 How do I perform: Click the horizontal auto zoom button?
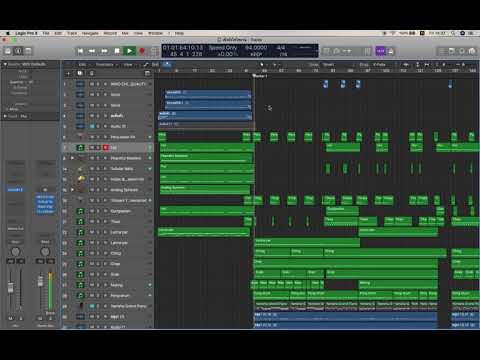point(427,64)
